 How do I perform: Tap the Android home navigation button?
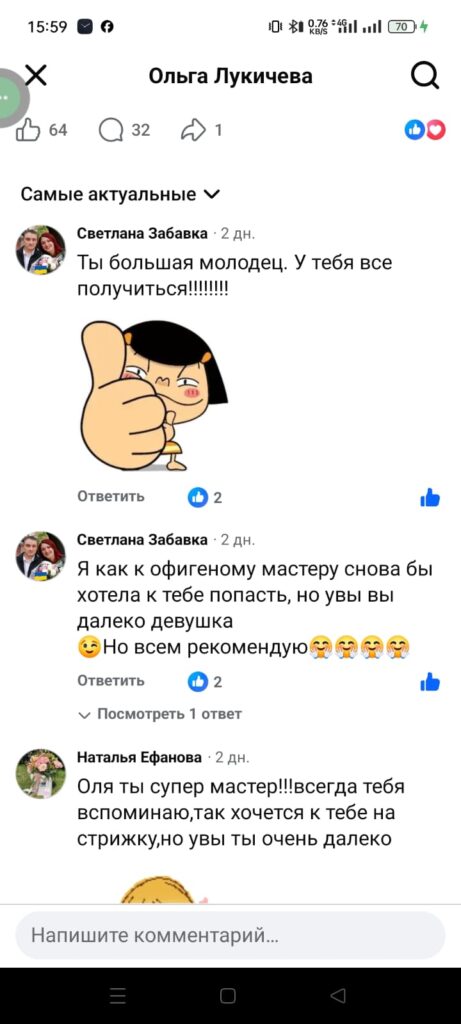click(227, 995)
